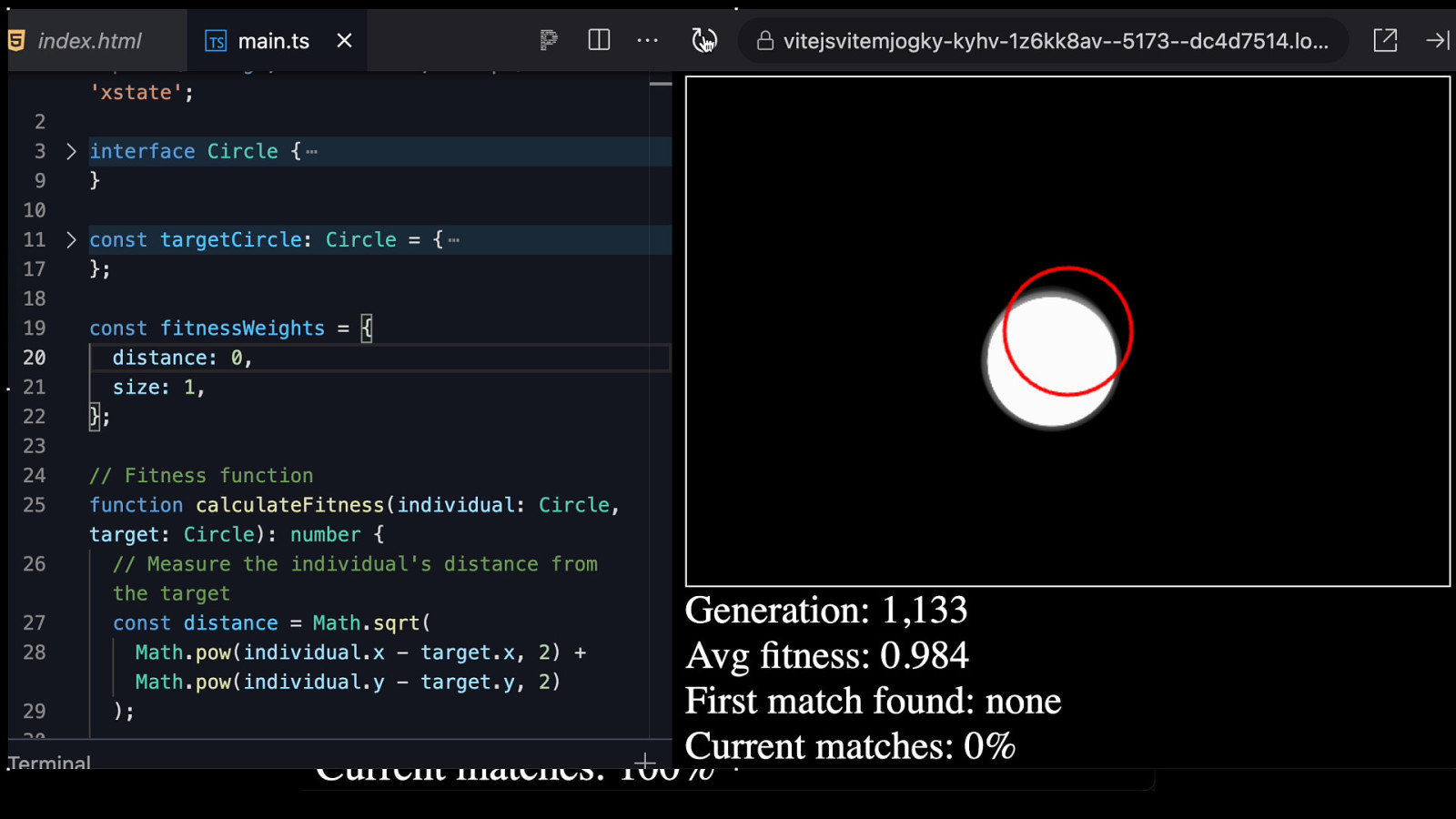Viewport: 1456px width, 819px height.
Task: Open the preview in a new browser tab
Action: (x=1385, y=40)
